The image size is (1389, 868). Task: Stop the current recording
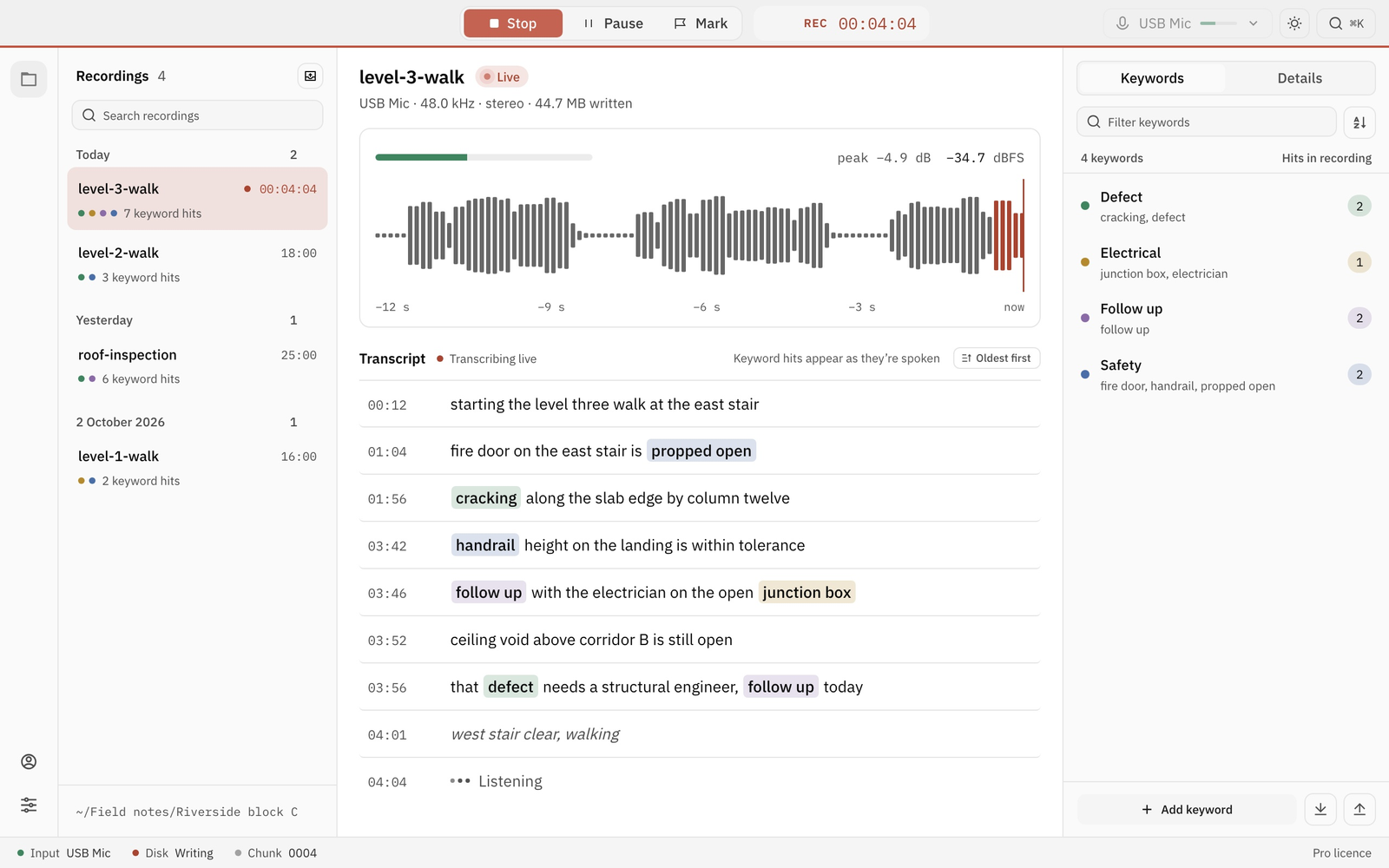(513, 23)
